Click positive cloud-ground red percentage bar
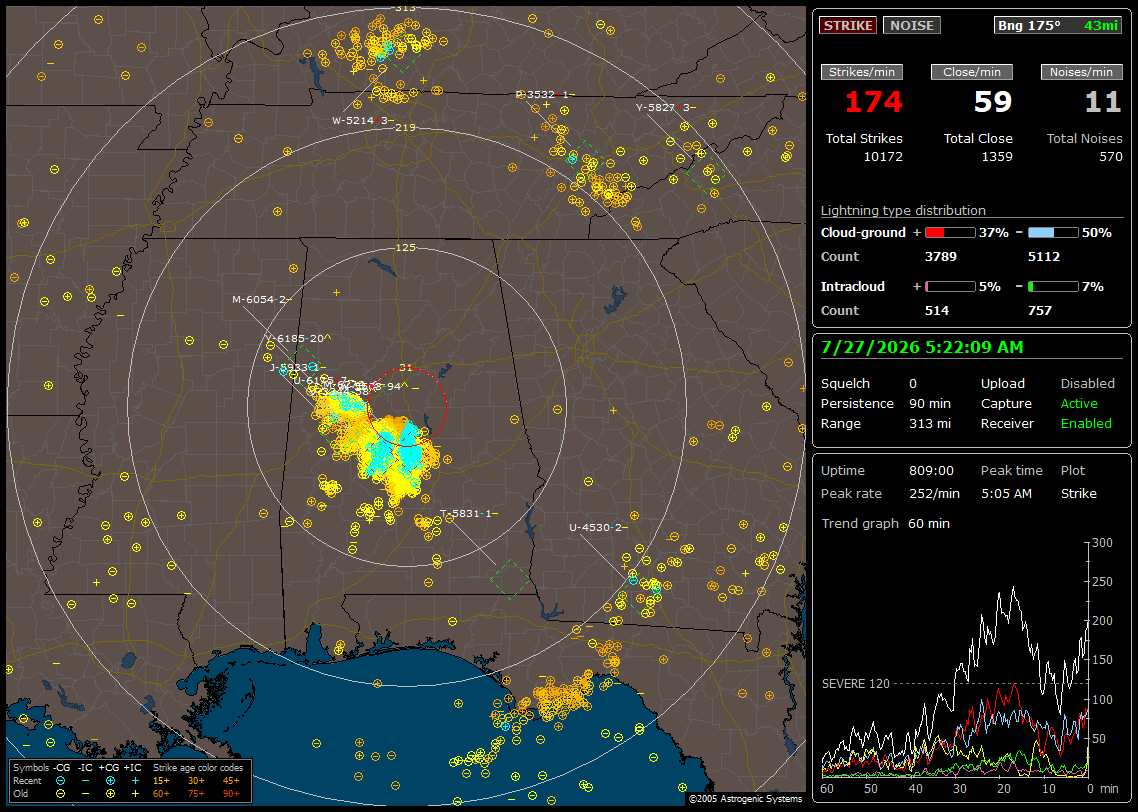The image size is (1138, 812). coord(950,233)
